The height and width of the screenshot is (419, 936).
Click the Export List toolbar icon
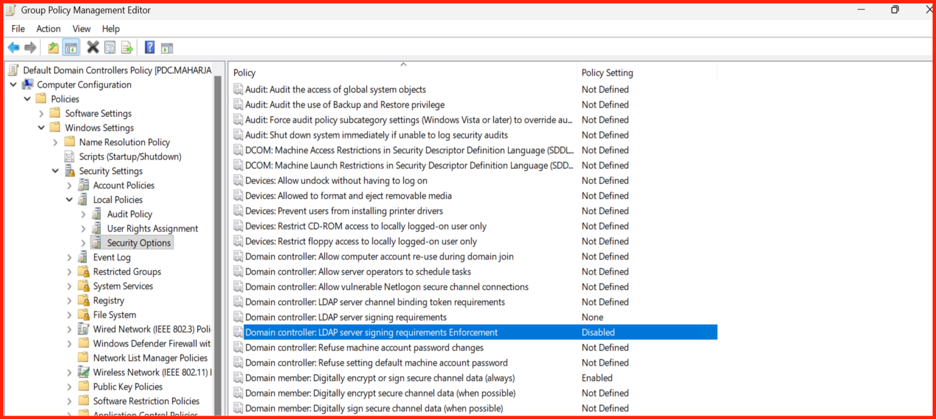pyautogui.click(x=127, y=48)
